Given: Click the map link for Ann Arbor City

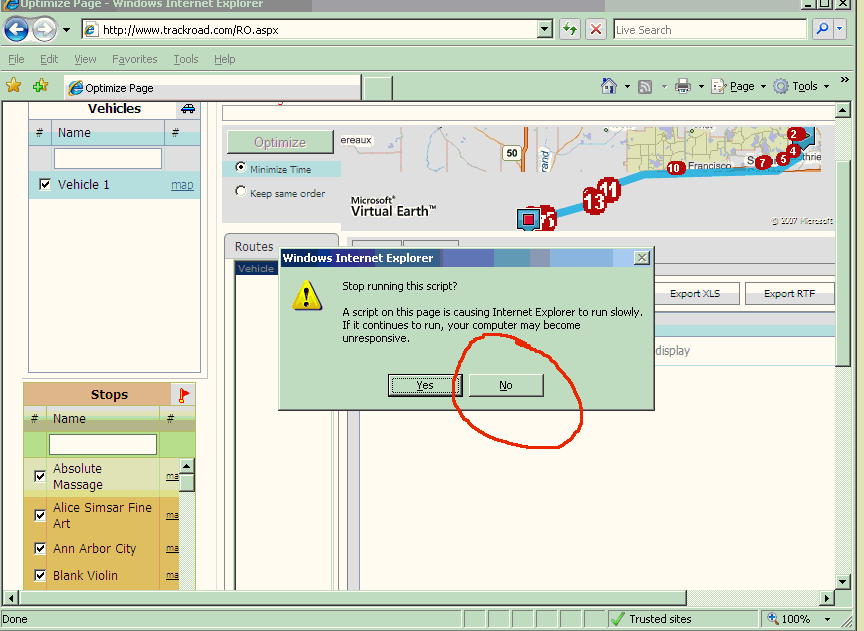Looking at the screenshot, I should pos(172,548).
